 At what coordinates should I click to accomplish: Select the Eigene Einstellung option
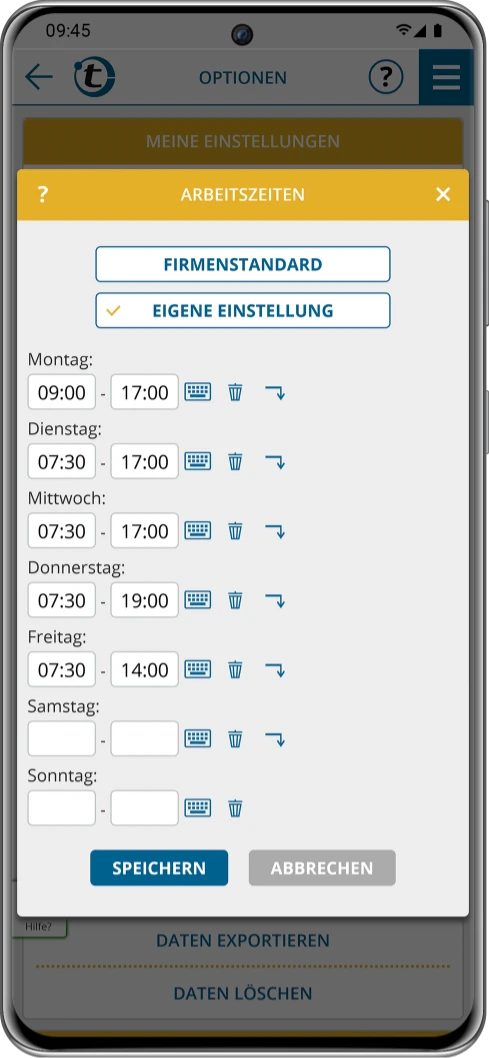(243, 310)
